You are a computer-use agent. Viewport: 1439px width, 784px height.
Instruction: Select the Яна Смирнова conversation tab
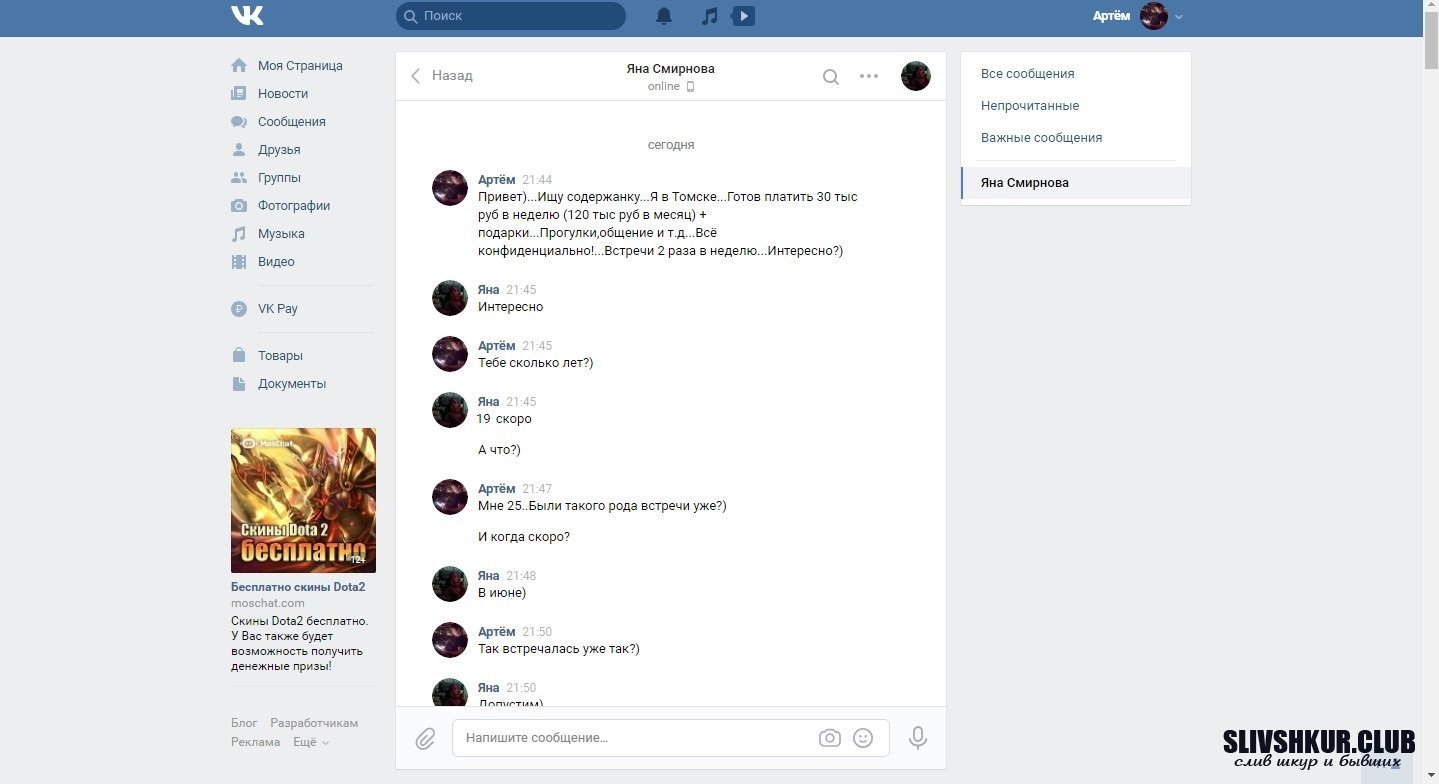click(1076, 183)
